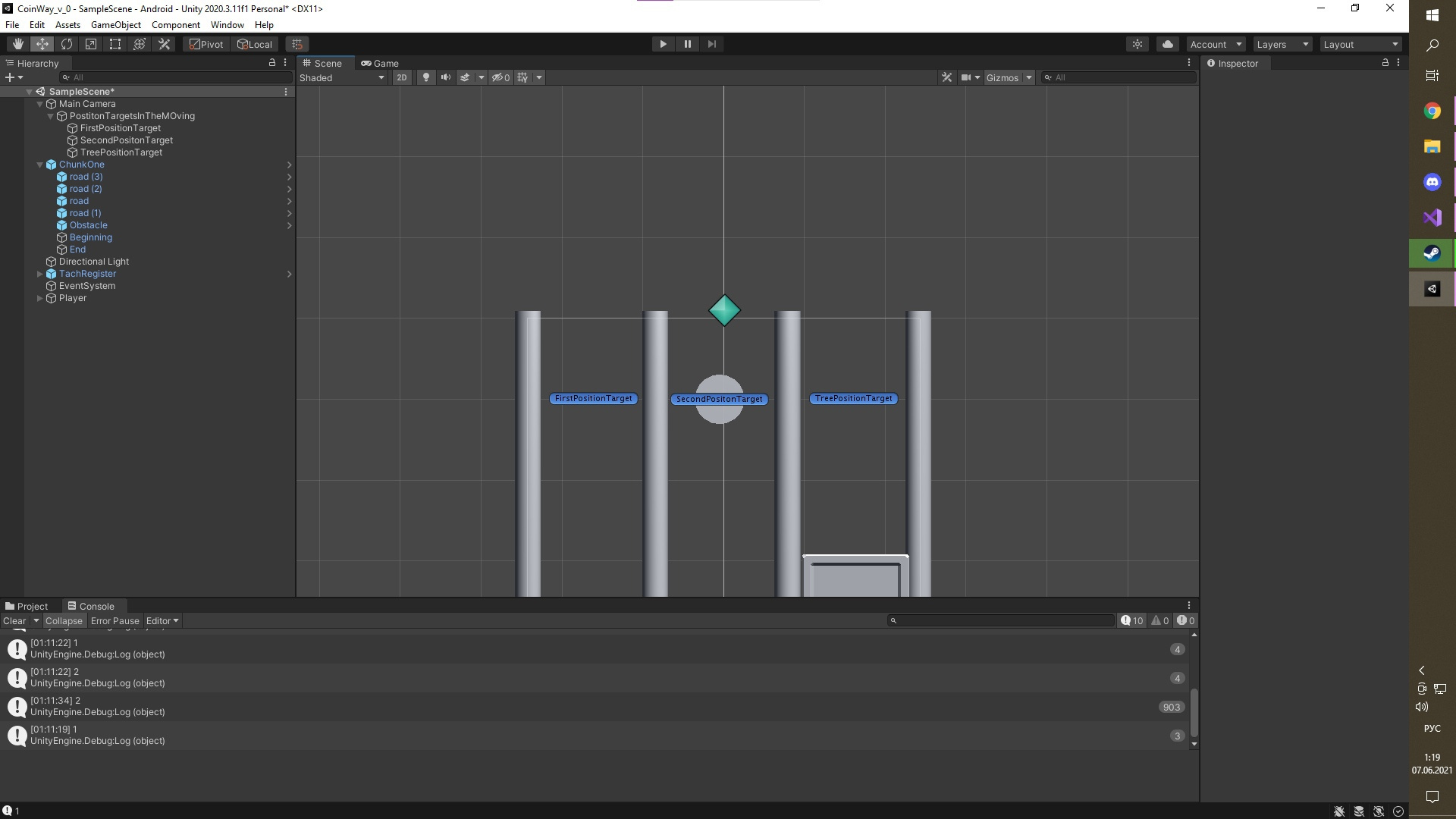The image size is (1456, 819).
Task: Open the File menu
Action: click(12, 25)
